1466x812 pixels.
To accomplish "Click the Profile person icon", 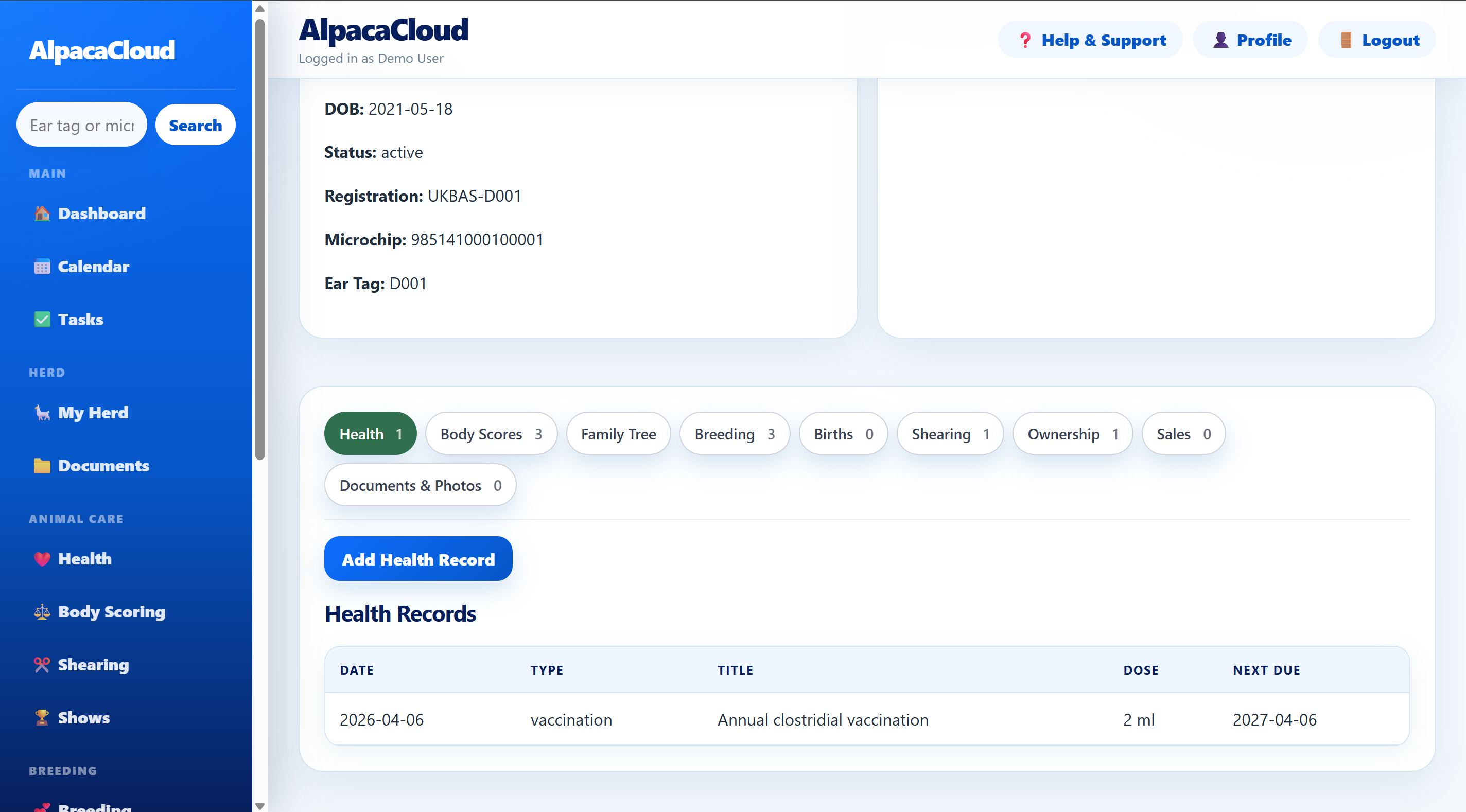I will pos(1220,40).
